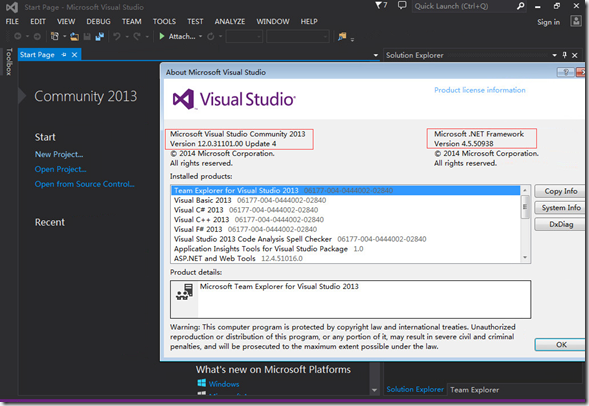The width and height of the screenshot is (589, 406).
Task: Open the TEST menu
Action: [195, 21]
